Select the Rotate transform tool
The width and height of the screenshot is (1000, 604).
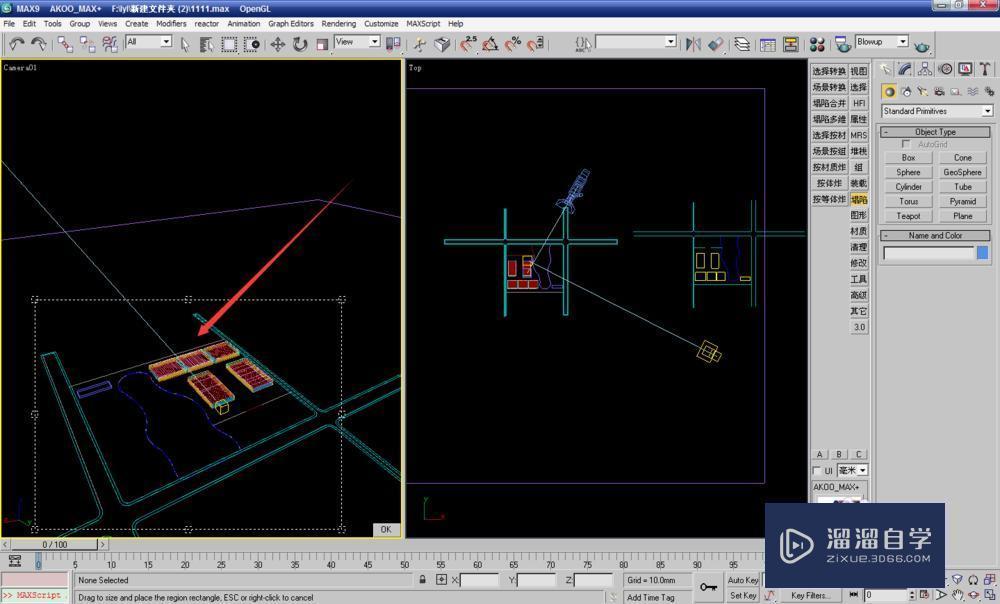click(x=300, y=44)
